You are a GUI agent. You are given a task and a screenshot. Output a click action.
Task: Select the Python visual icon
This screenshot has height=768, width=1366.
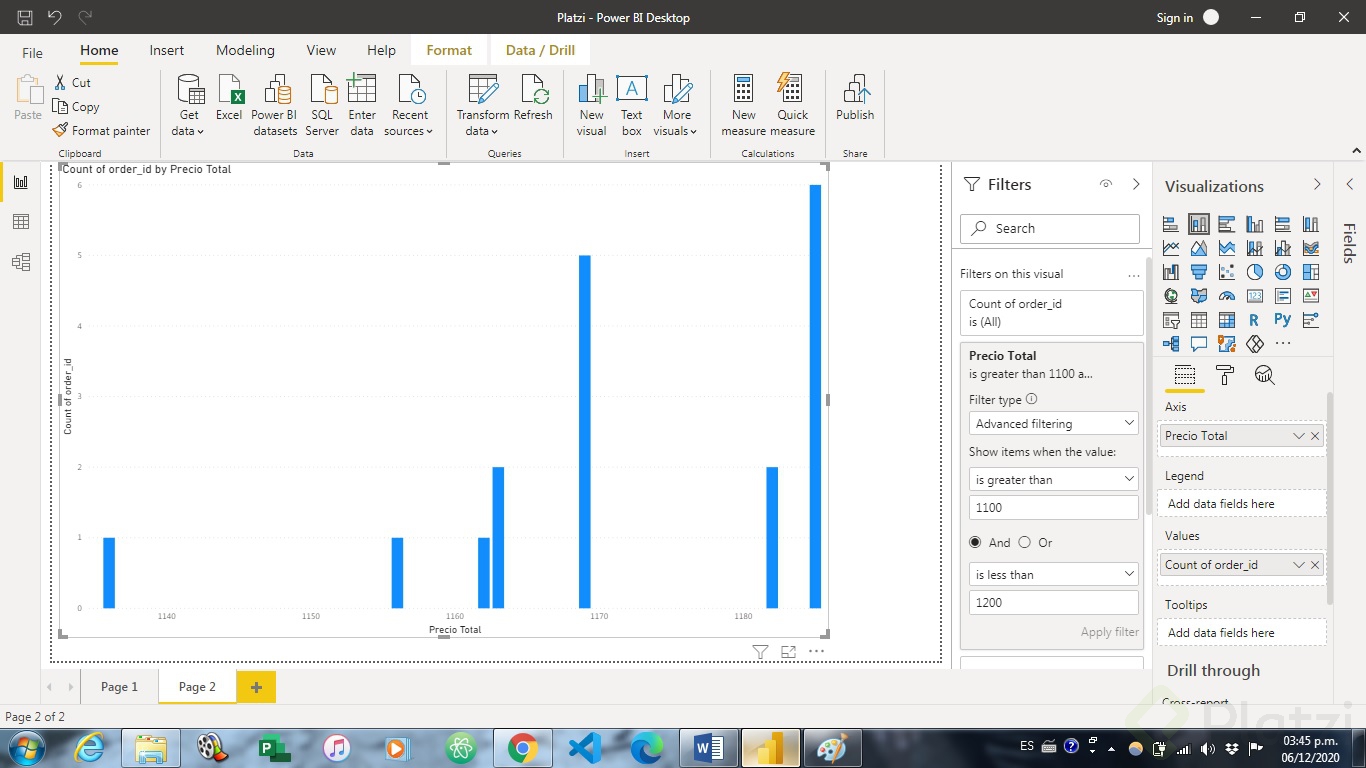pyautogui.click(x=1283, y=320)
